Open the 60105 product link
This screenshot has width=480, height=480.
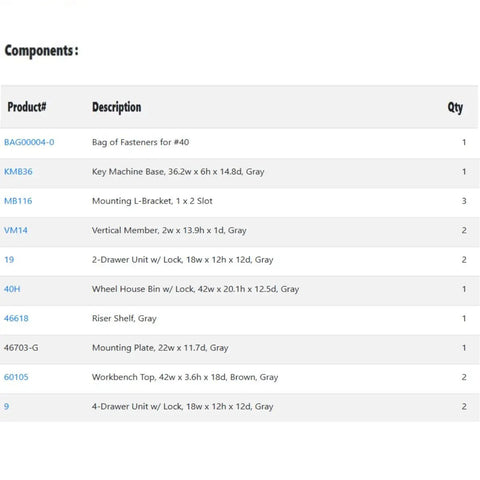pos(16,377)
